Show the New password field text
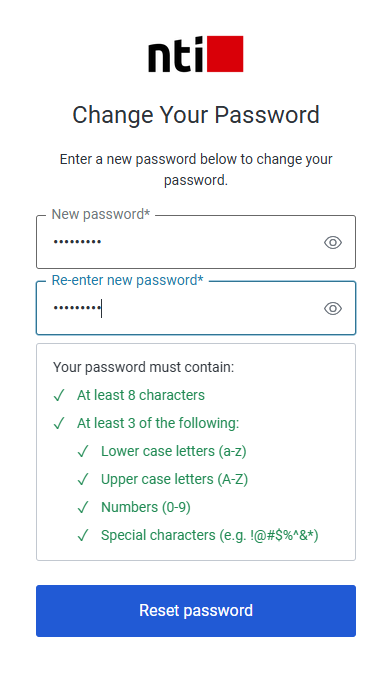 (x=333, y=243)
